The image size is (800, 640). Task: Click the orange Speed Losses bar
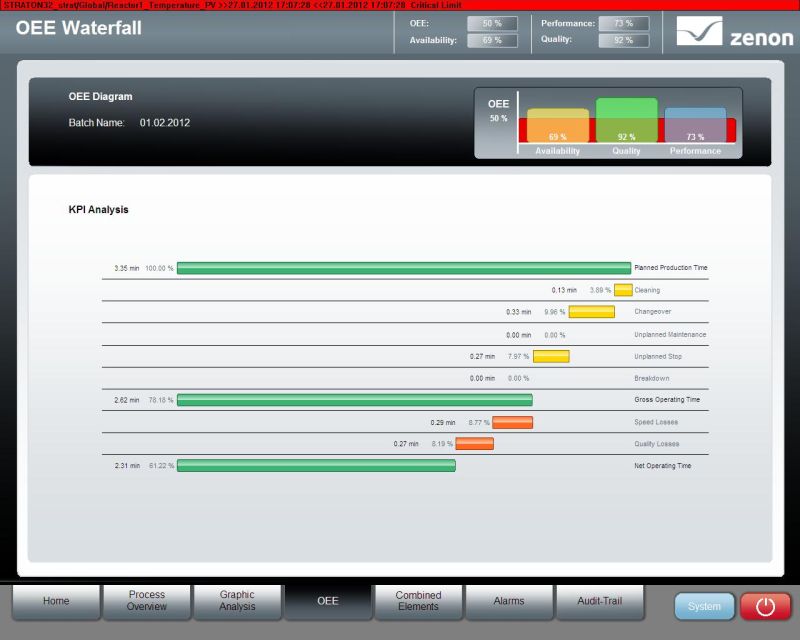click(x=512, y=422)
